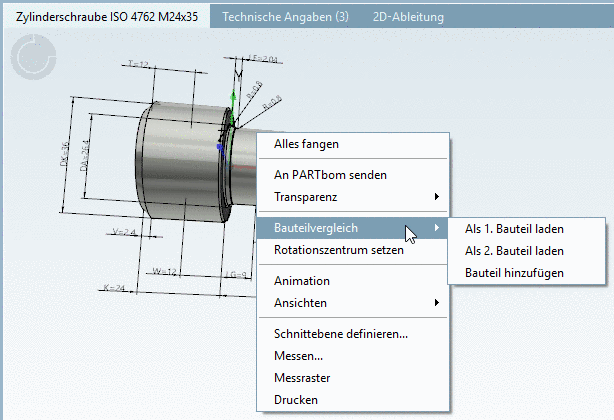Click Drucken in the context menu
The image size is (614, 420).
tap(352, 400)
